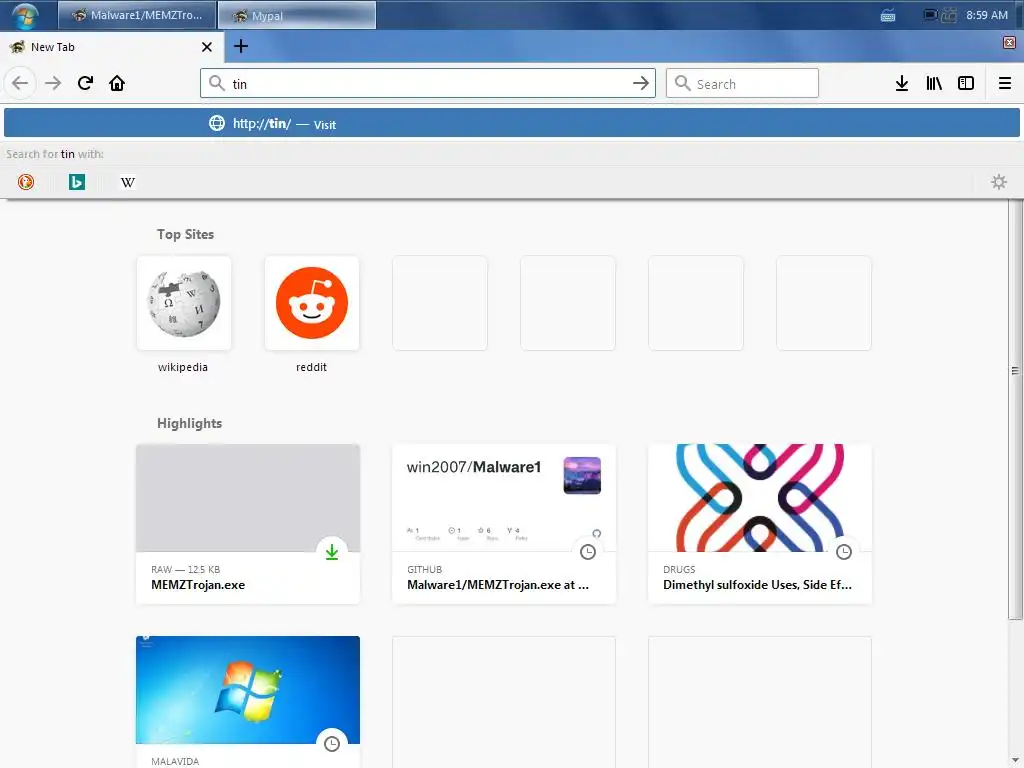
Task: Click history clock icon on Drugs card
Action: tap(844, 552)
